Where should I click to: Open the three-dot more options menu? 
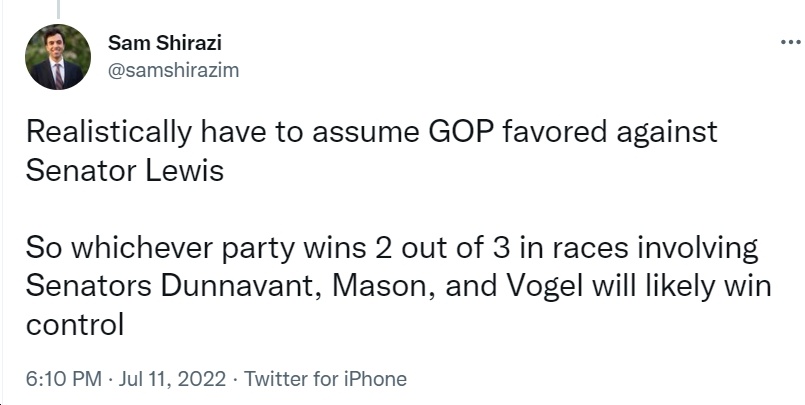(792, 42)
